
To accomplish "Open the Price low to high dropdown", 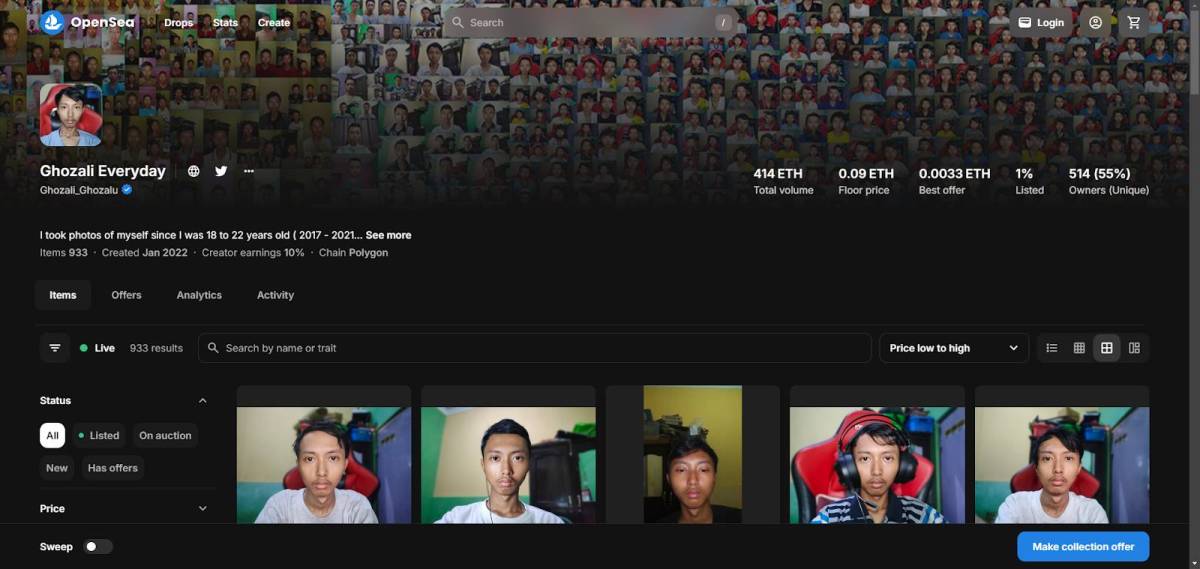I will 953,348.
